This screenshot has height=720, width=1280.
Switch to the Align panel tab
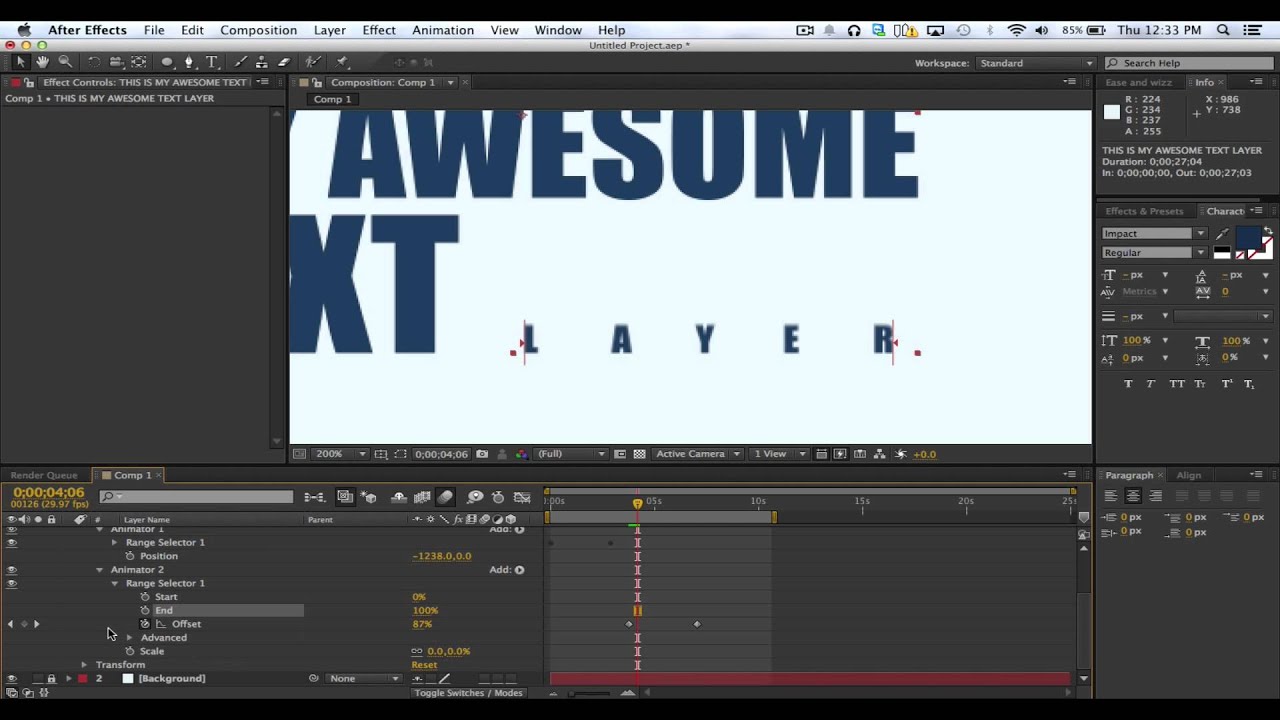[1188, 475]
